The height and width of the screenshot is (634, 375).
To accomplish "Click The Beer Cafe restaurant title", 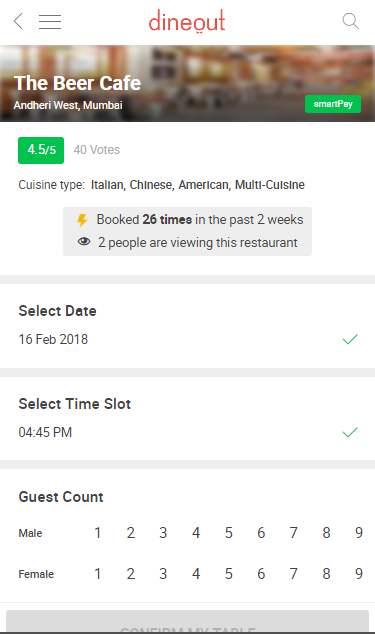I will 77,83.
